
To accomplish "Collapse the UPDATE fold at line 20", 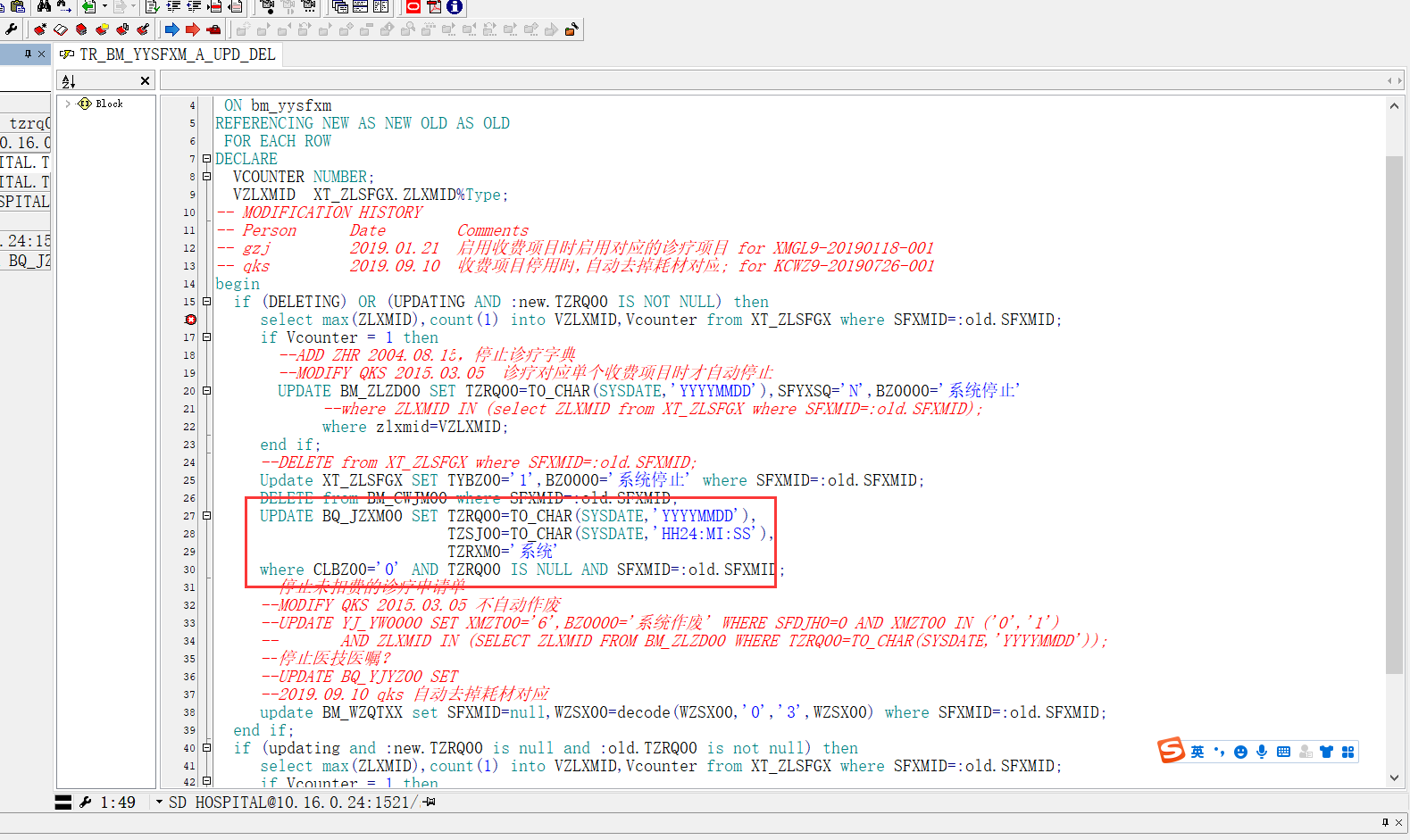I will click(206, 391).
